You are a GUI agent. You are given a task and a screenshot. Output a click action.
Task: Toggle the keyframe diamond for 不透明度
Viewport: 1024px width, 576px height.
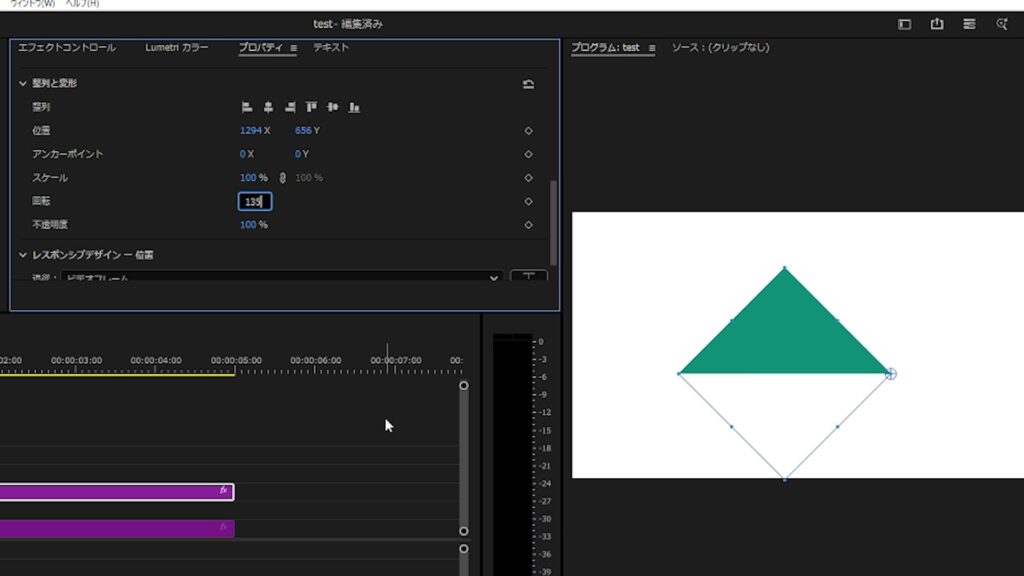(528, 225)
